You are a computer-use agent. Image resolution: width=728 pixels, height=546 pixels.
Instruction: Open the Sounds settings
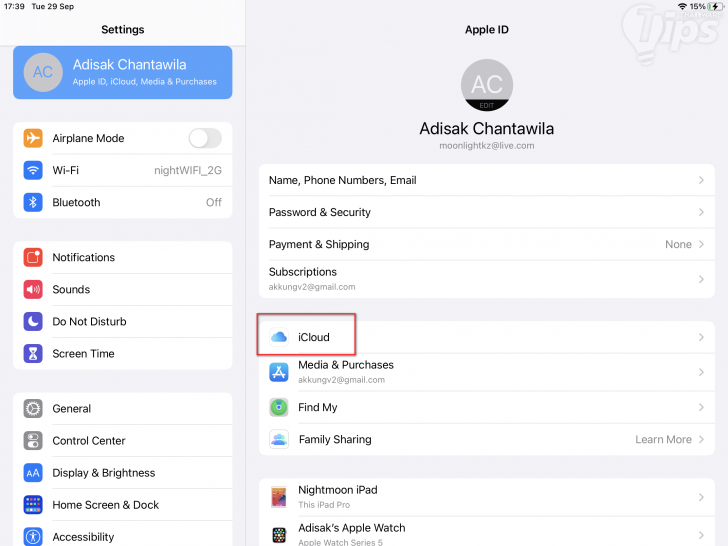coord(123,289)
